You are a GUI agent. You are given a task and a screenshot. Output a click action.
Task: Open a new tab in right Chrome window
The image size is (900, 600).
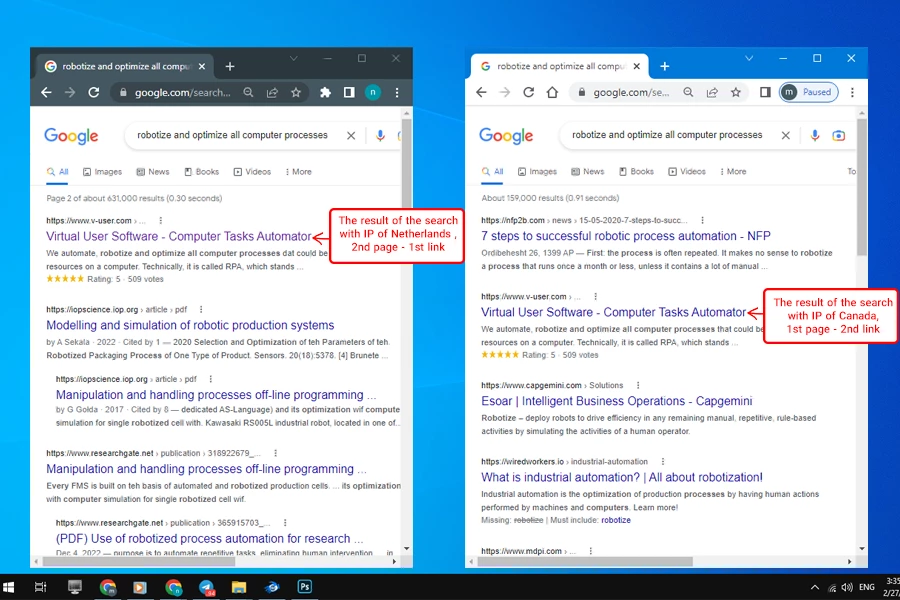pyautogui.click(x=665, y=67)
